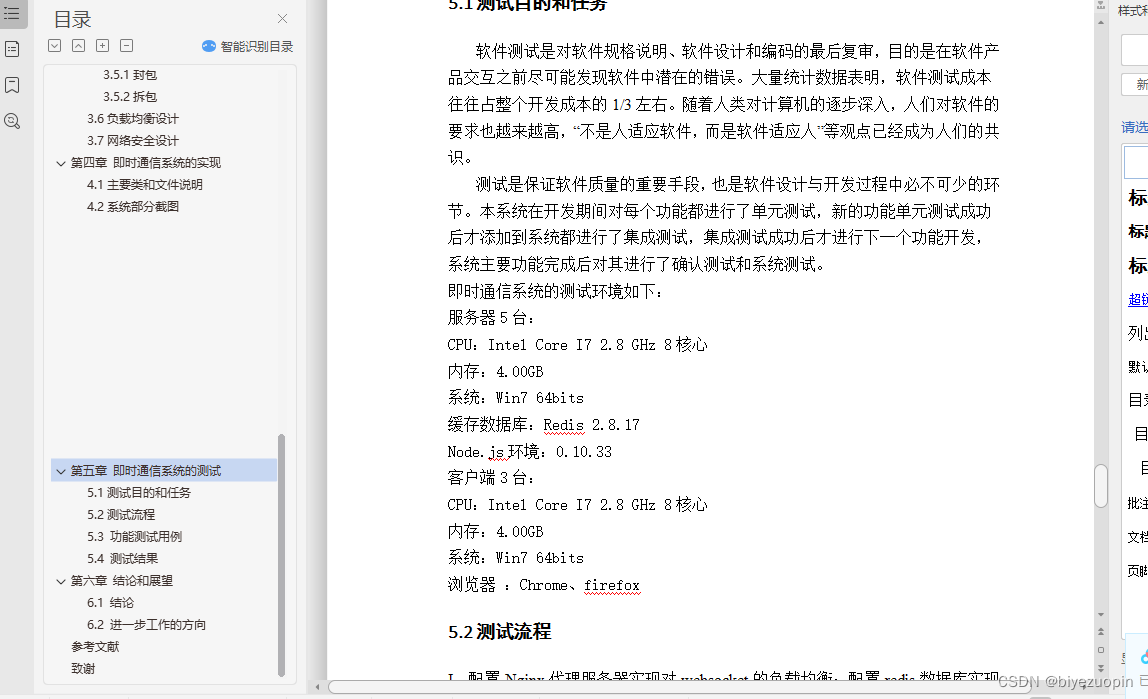Collapse 第四章 即时通信系统的实现 chapter

(61, 163)
